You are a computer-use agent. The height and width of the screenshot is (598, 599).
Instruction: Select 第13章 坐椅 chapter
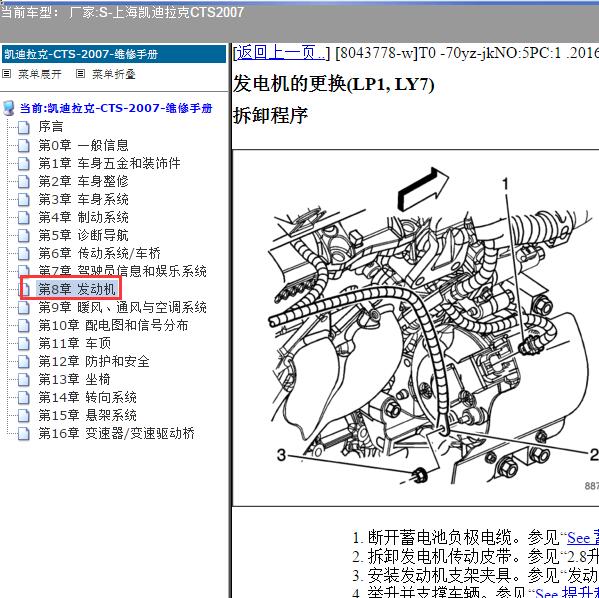(x=74, y=379)
